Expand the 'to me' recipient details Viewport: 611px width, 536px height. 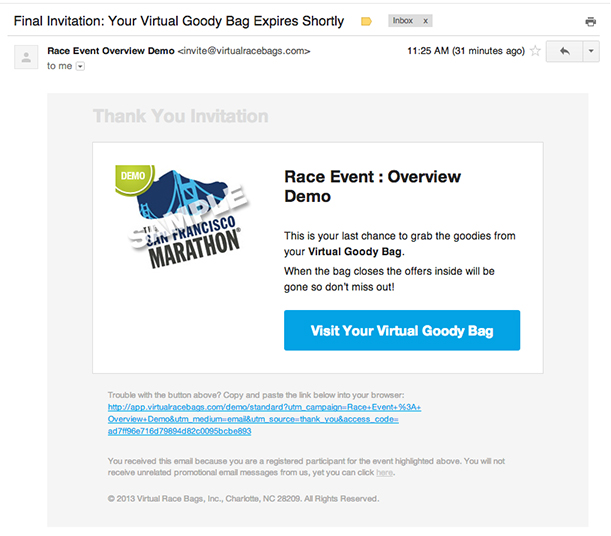pos(80,66)
